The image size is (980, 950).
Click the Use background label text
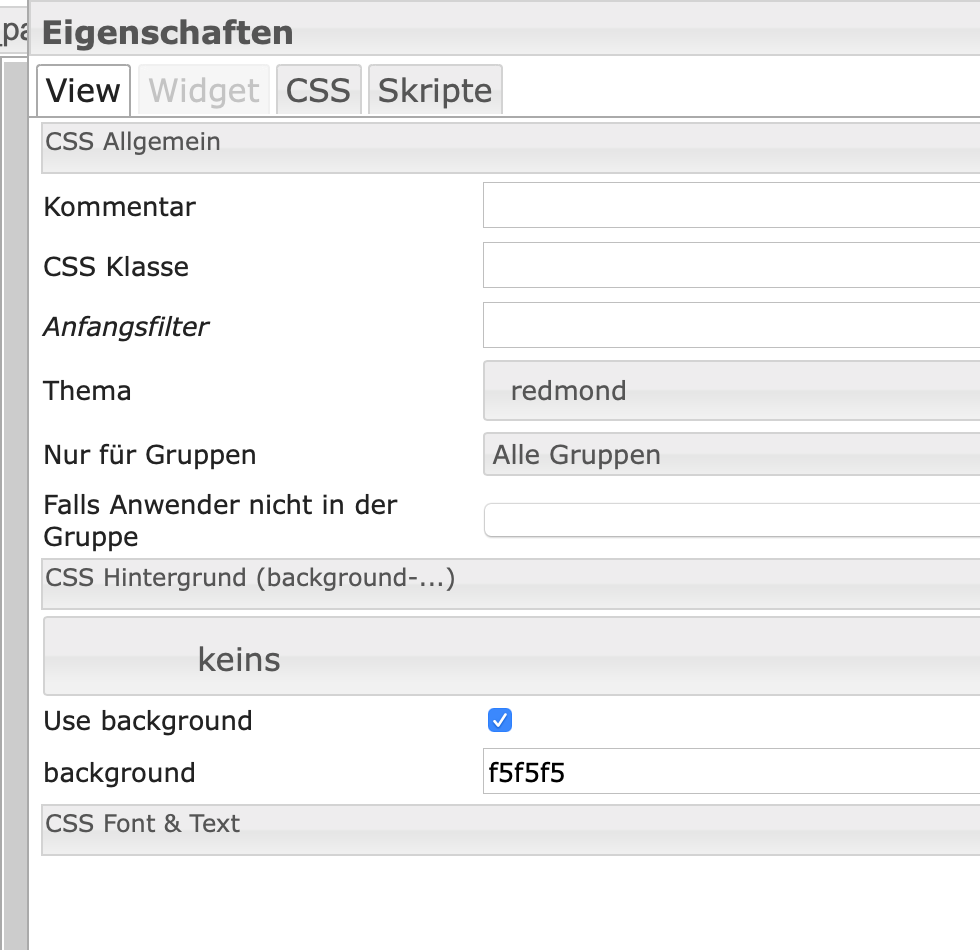coord(148,721)
